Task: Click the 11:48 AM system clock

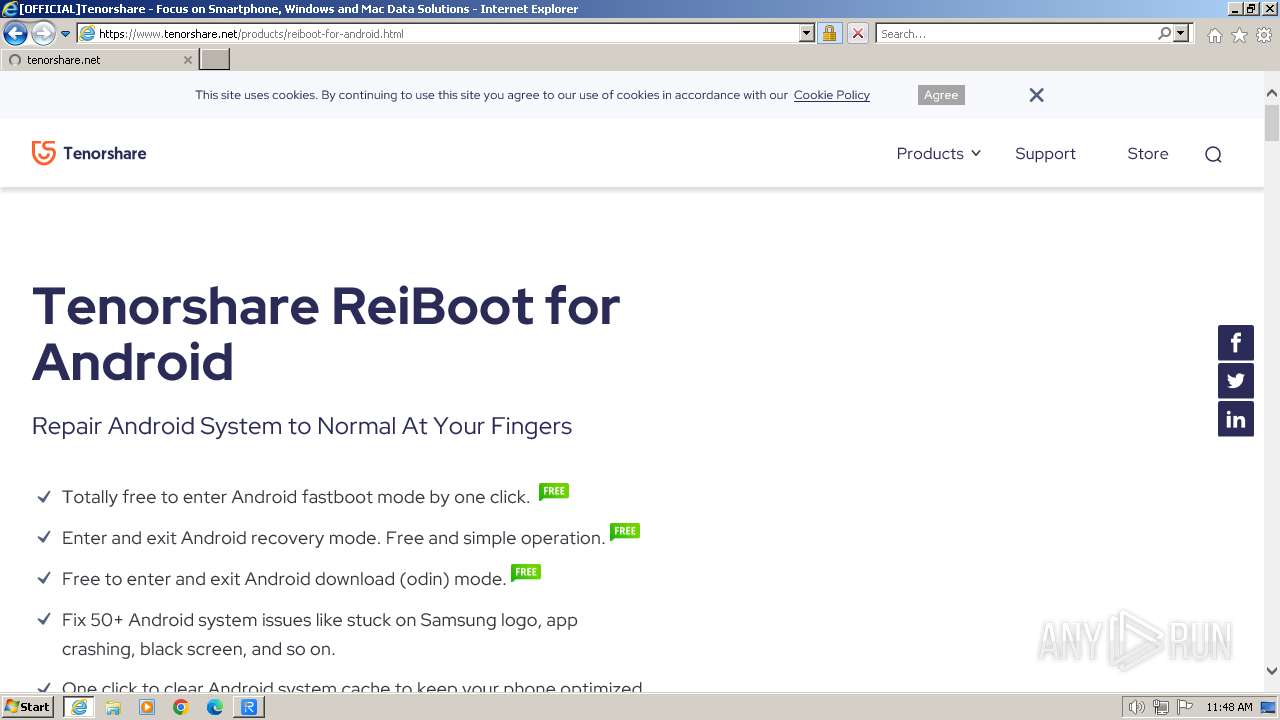Action: [1229, 707]
